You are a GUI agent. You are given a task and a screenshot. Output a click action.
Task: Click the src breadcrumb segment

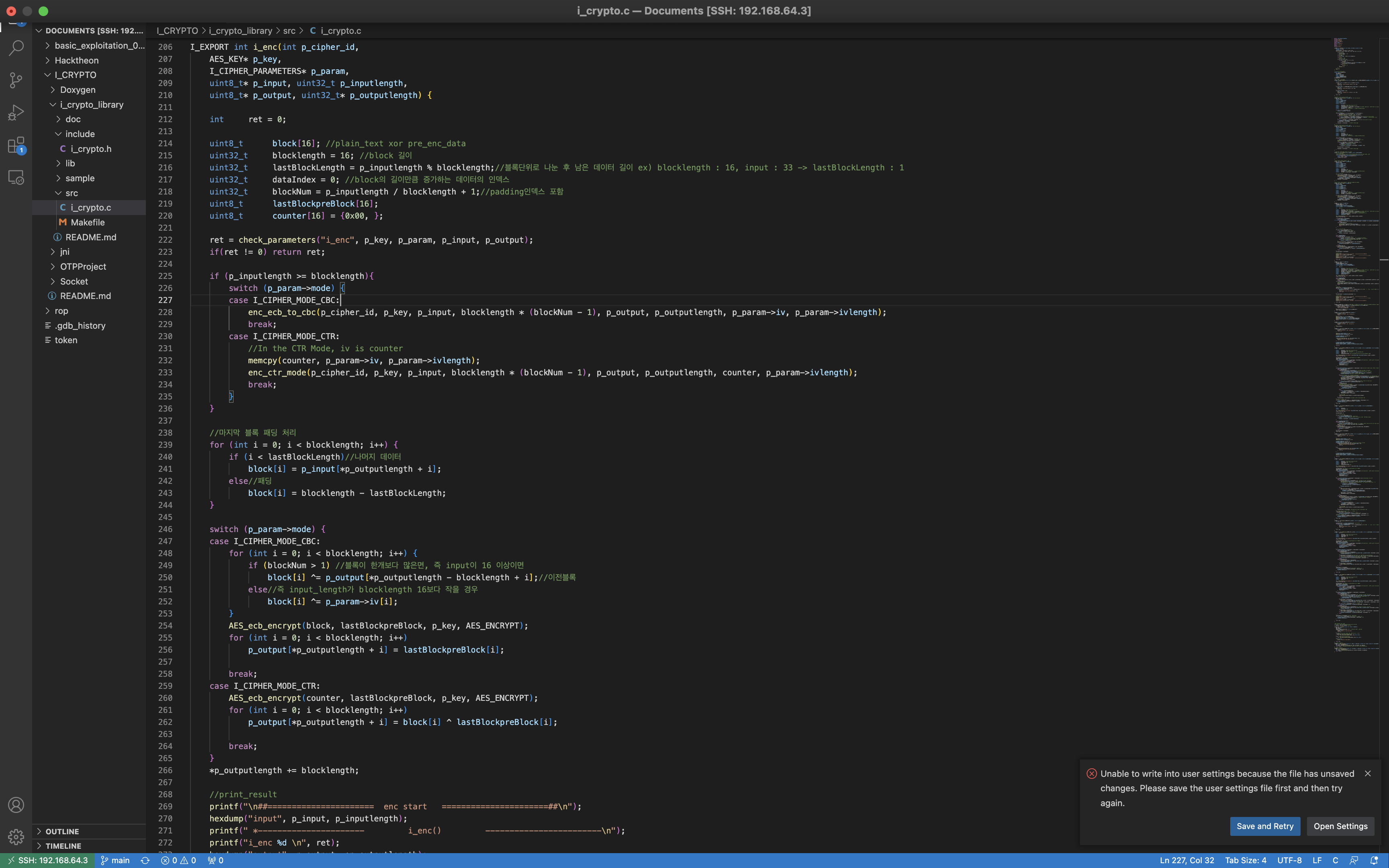289,31
